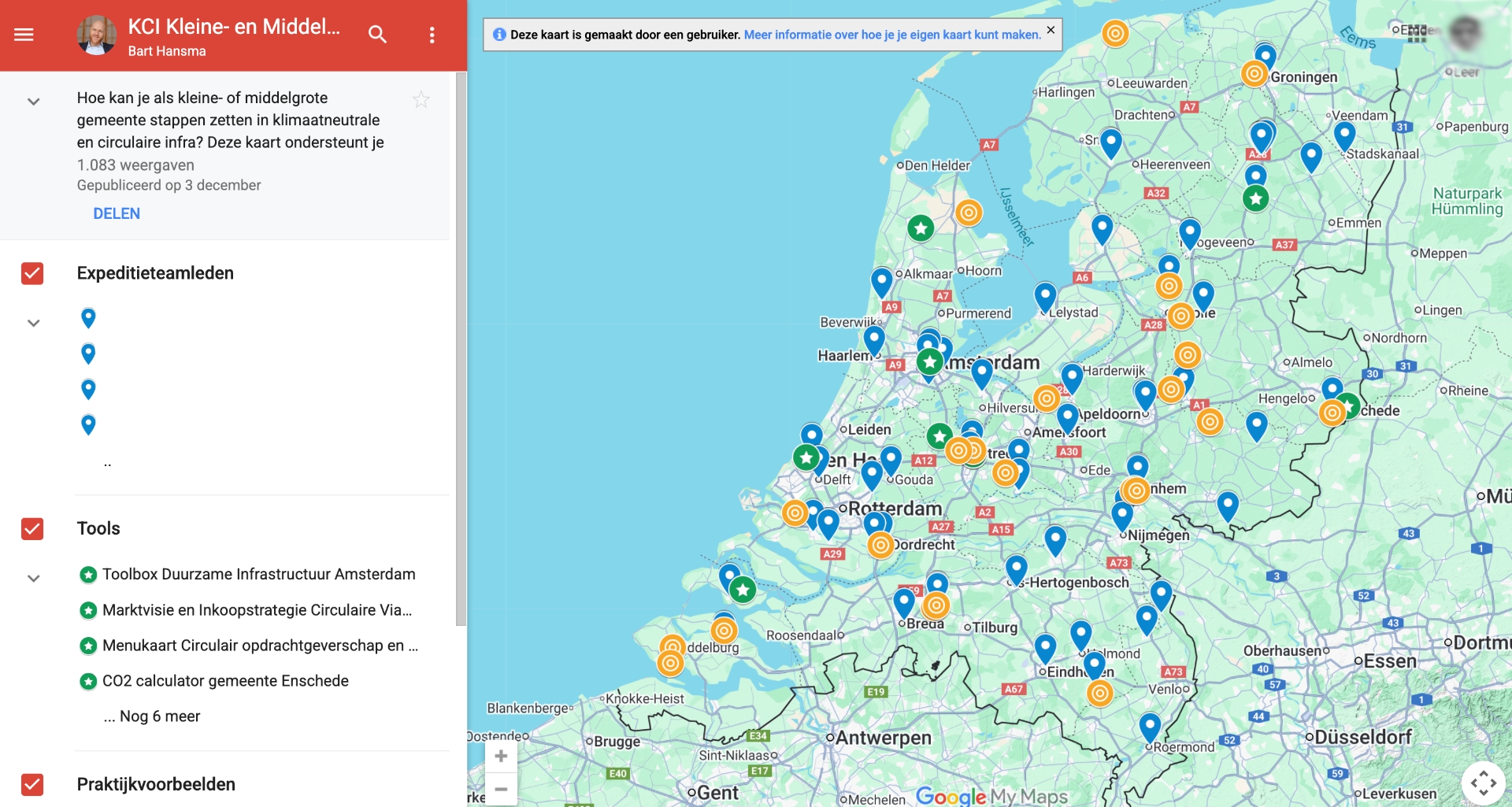Open the search icon in the map header
Image resolution: width=1512 pixels, height=807 pixels.
(377, 35)
